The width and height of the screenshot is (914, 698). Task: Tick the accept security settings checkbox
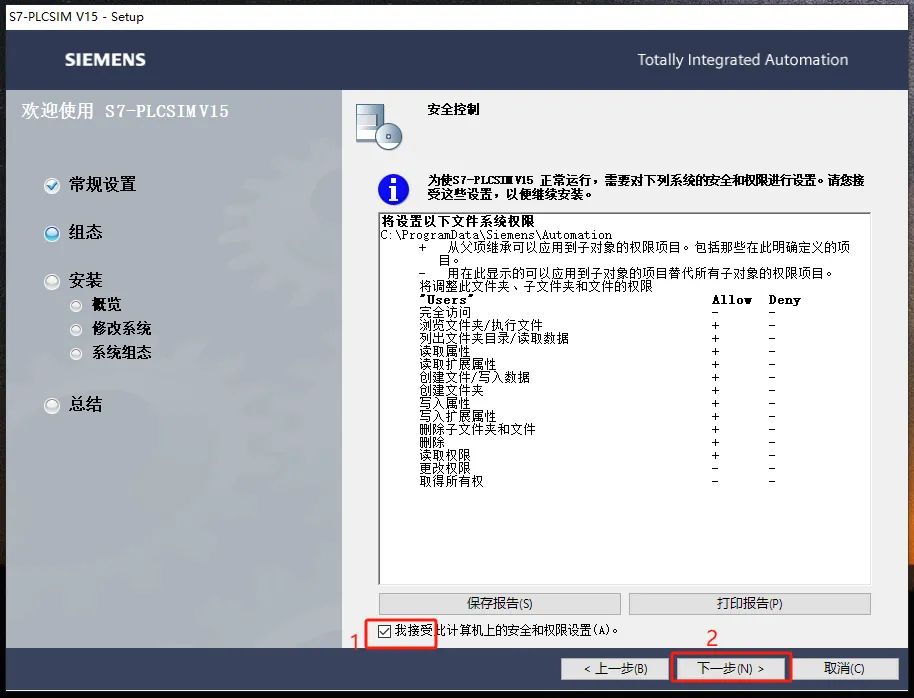coord(384,631)
